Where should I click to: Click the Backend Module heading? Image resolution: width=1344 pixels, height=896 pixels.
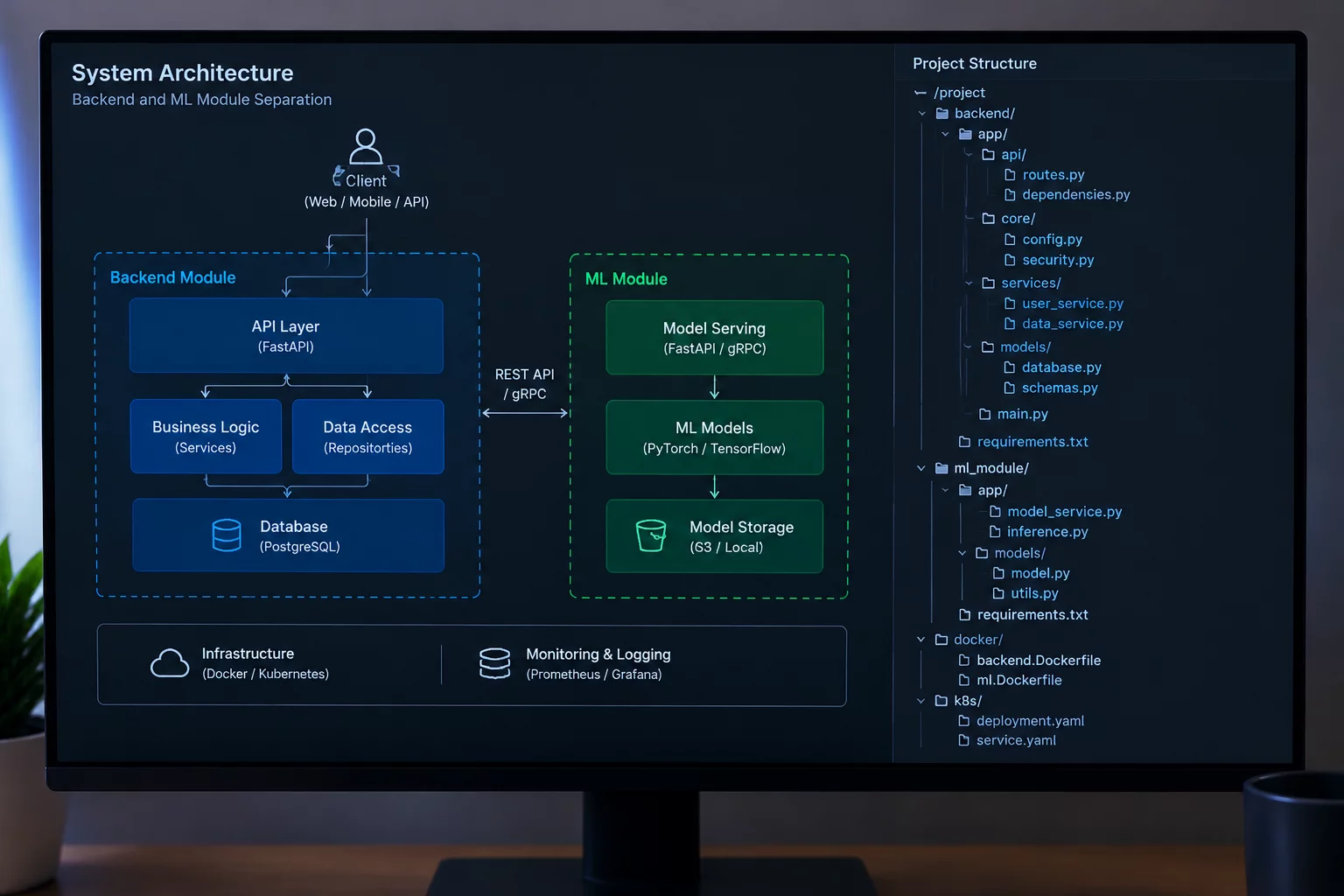click(x=173, y=277)
